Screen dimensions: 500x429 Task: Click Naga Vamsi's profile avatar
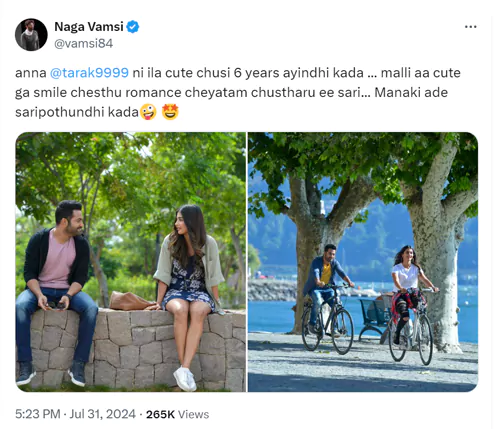31,35
